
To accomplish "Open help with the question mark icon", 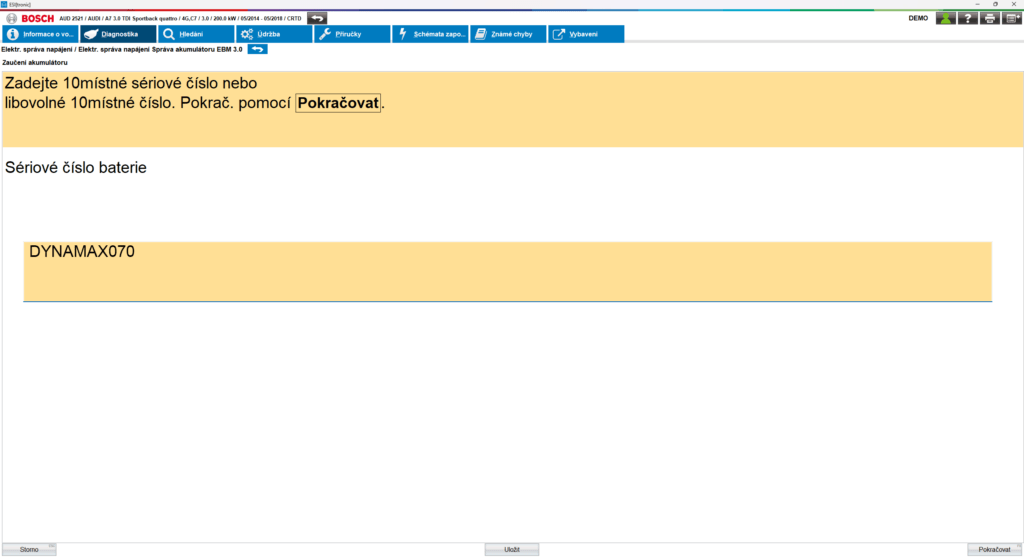I will click(x=967, y=18).
